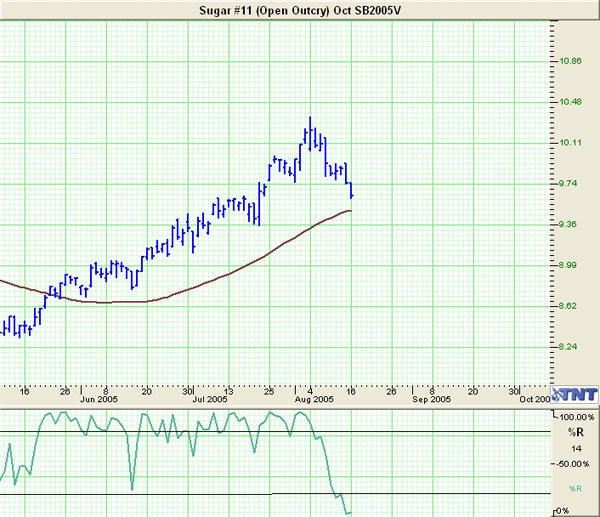Click the green '%R' legend label

coord(575,489)
